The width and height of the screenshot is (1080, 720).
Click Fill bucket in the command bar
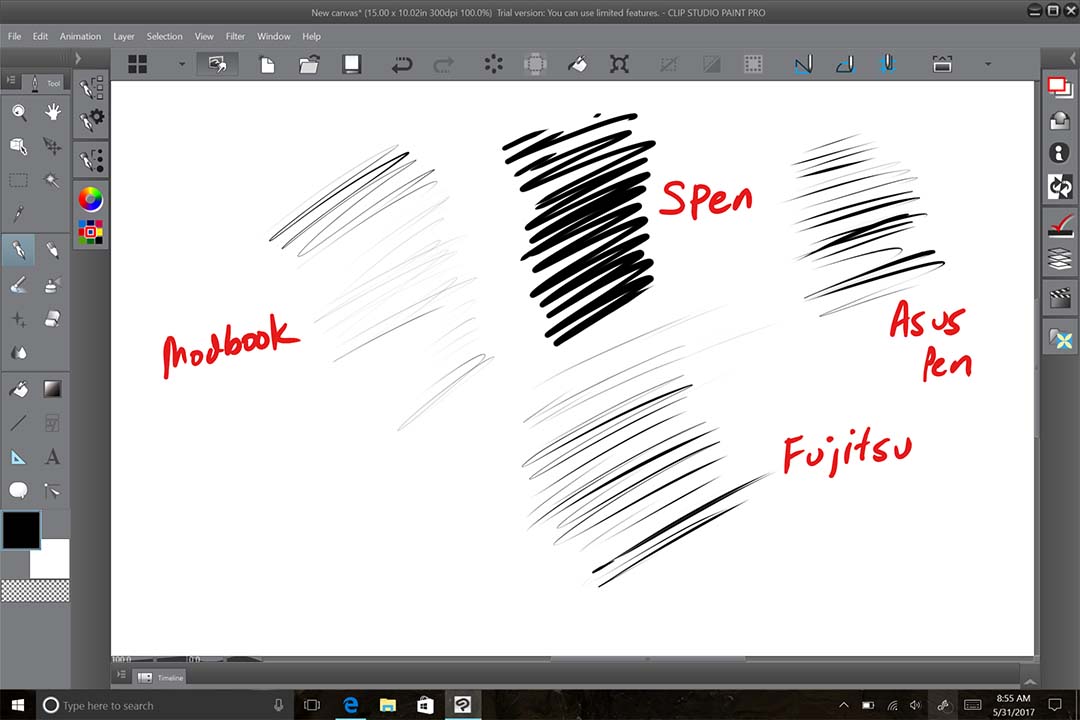(x=577, y=65)
